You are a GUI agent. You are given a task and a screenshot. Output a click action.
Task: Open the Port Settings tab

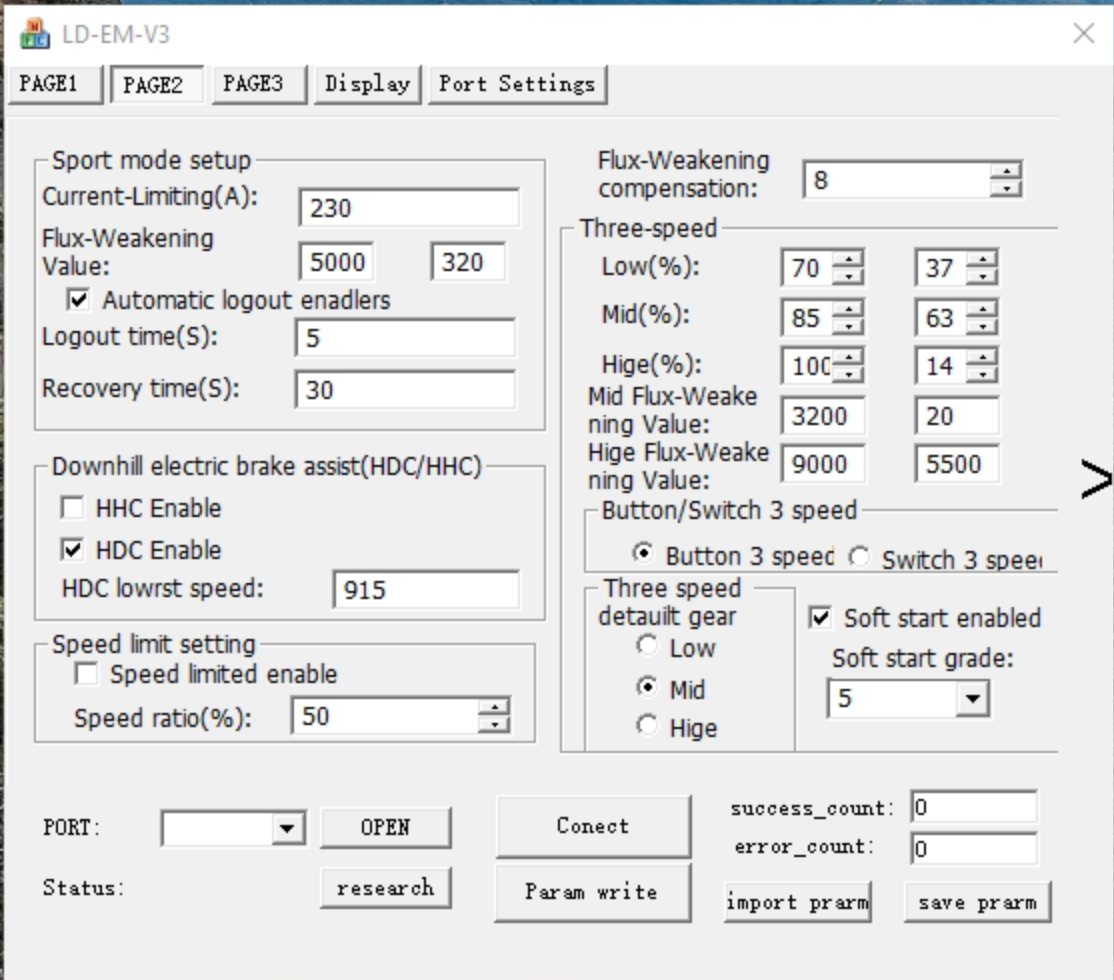point(516,84)
